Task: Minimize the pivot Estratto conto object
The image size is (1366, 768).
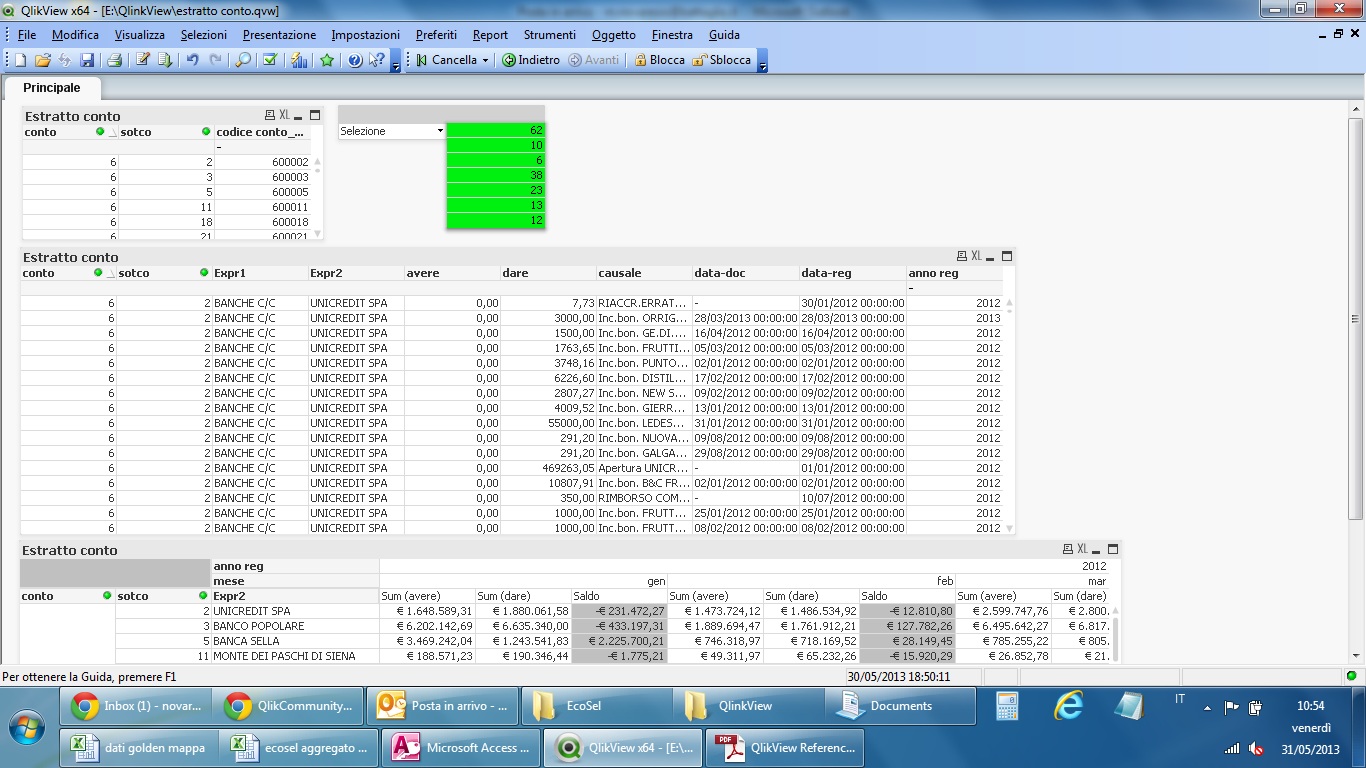Action: click(1097, 550)
